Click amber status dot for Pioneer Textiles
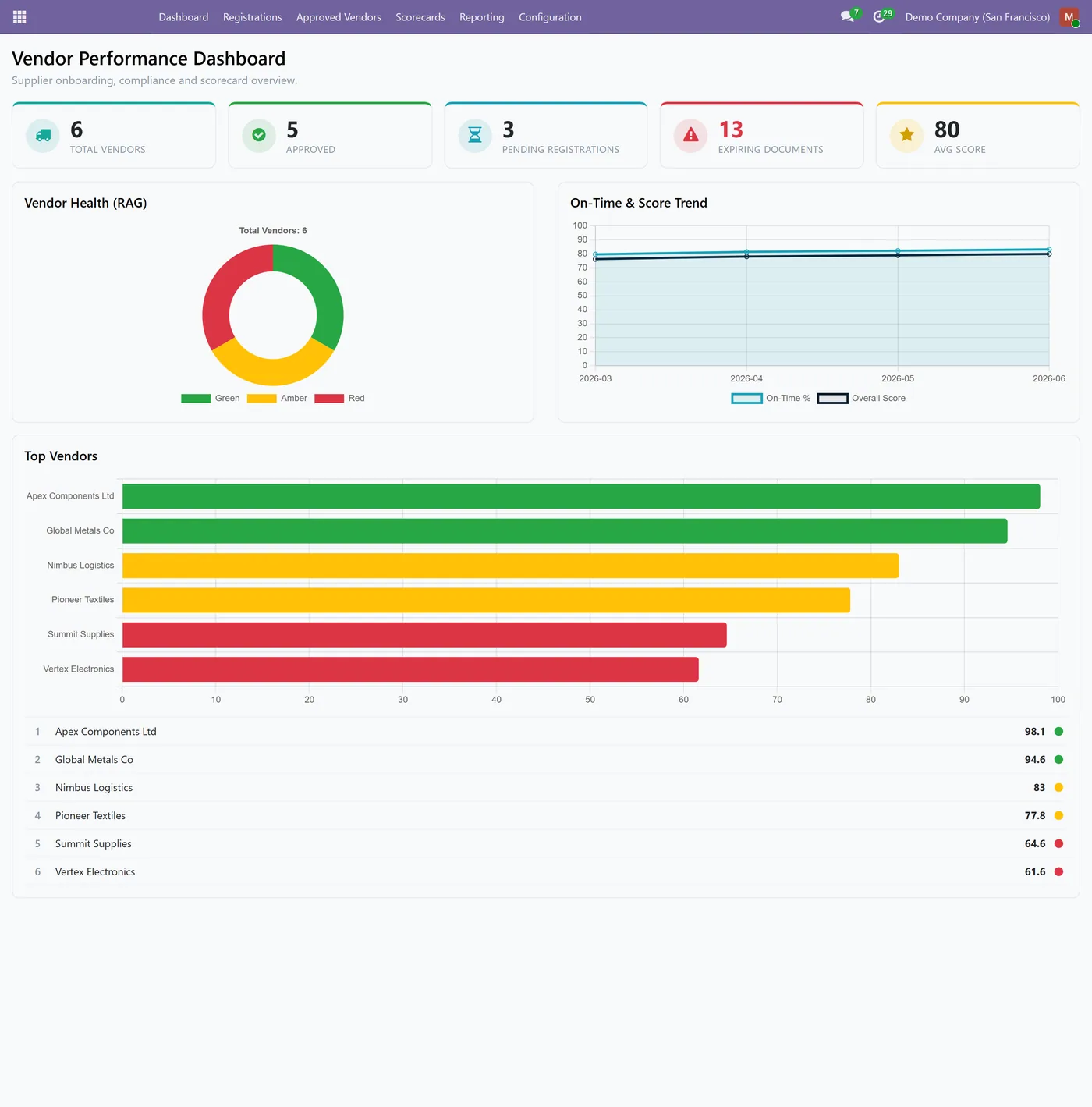Viewport: 1092px width, 1107px height. pos(1058,815)
